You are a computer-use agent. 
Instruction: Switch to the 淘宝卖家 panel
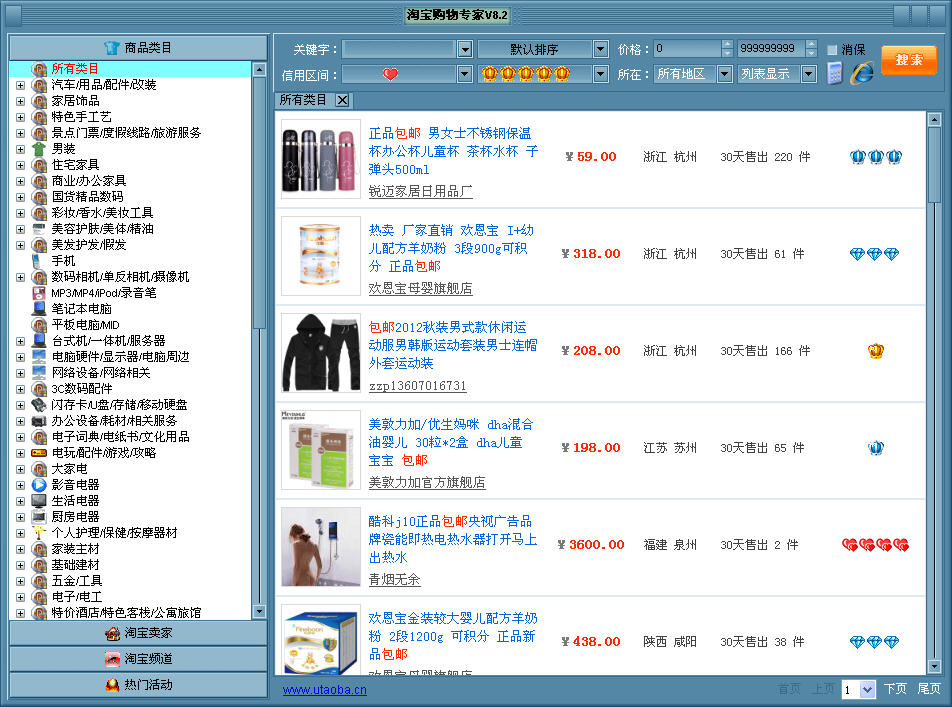138,633
